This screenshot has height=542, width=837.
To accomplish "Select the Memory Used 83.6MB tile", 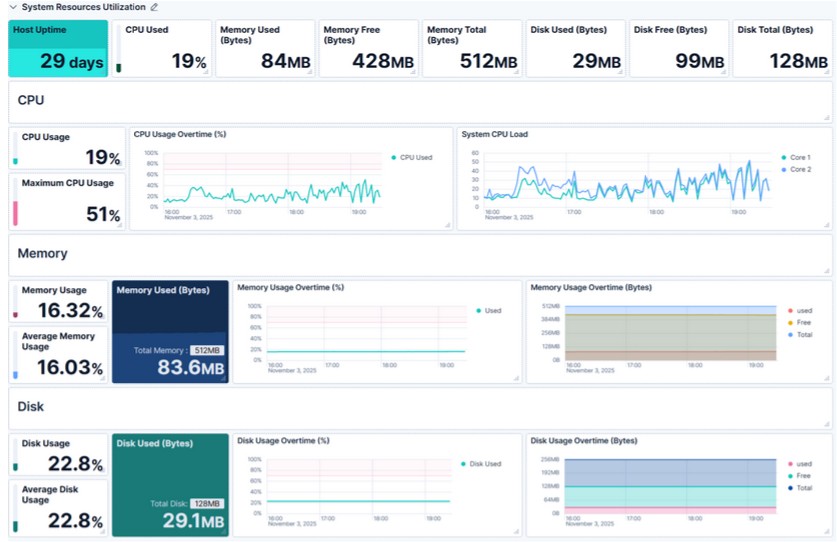I will pos(170,331).
